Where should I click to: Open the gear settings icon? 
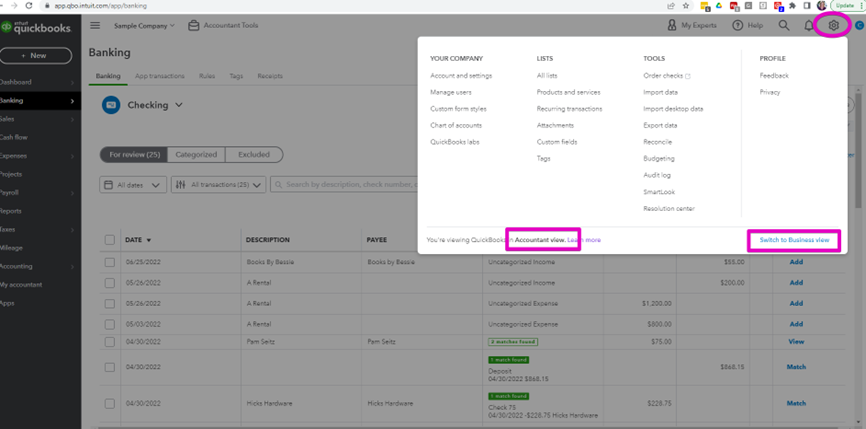tap(833, 25)
